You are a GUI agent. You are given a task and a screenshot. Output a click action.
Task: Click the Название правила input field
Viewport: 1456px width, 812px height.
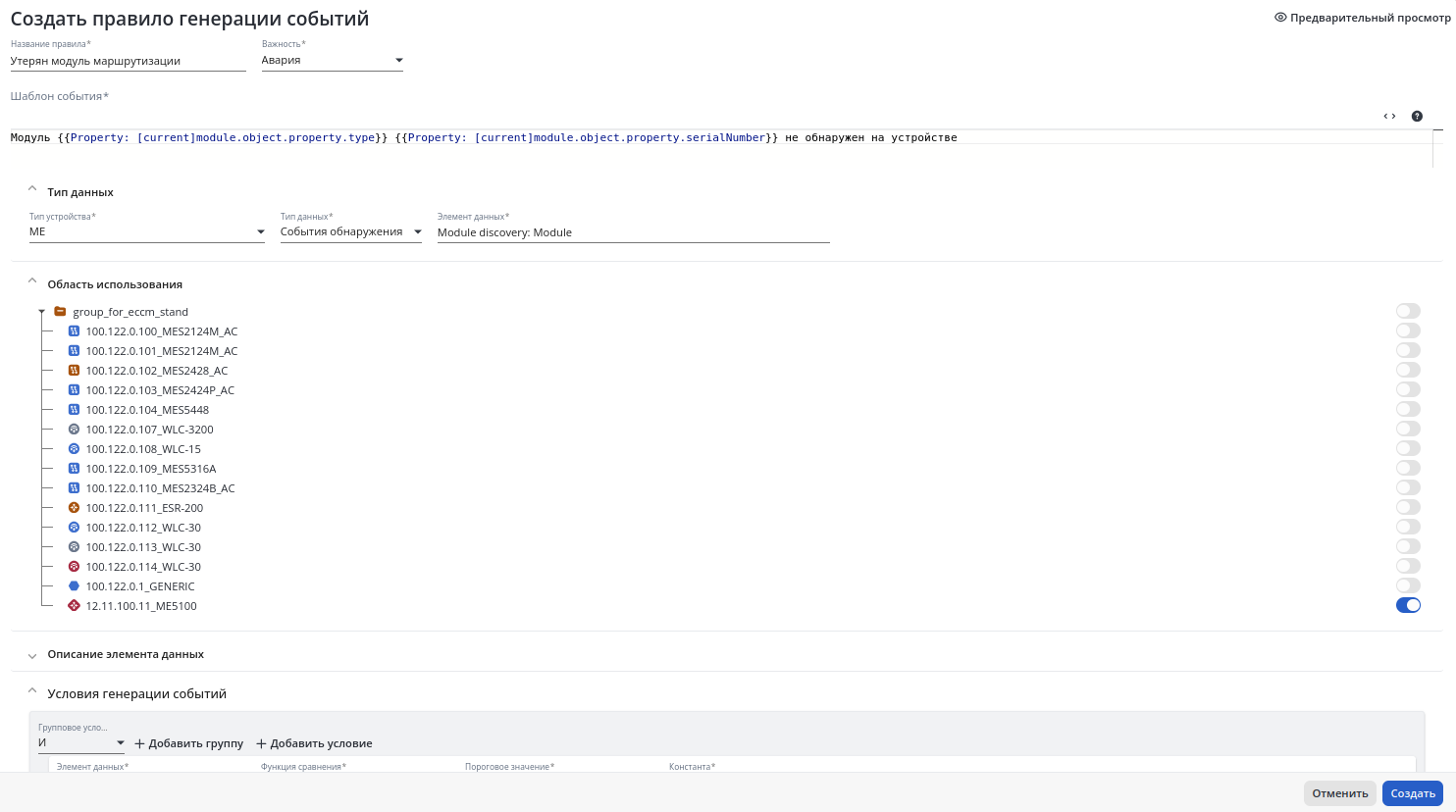pos(128,61)
